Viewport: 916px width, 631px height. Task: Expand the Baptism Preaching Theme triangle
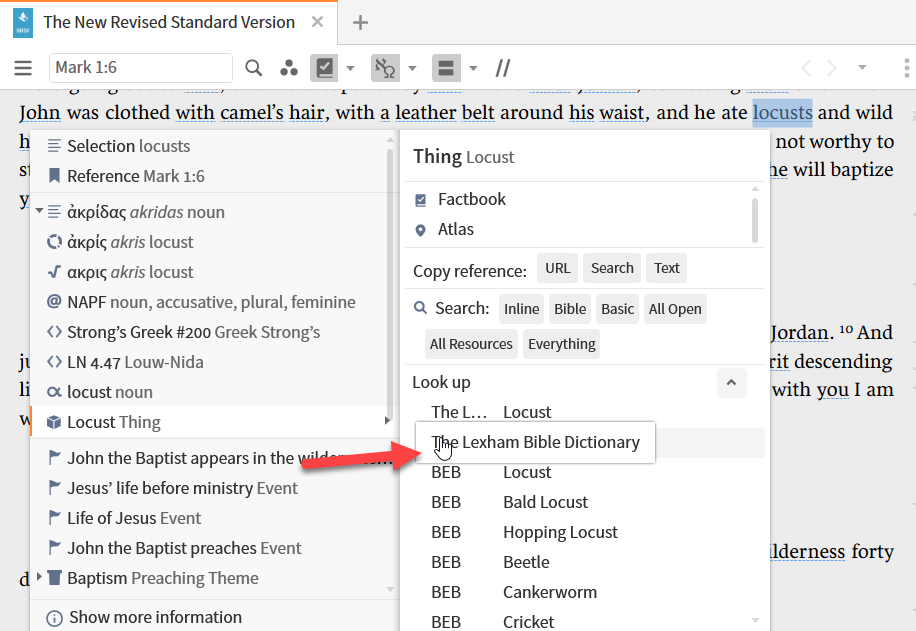39,577
